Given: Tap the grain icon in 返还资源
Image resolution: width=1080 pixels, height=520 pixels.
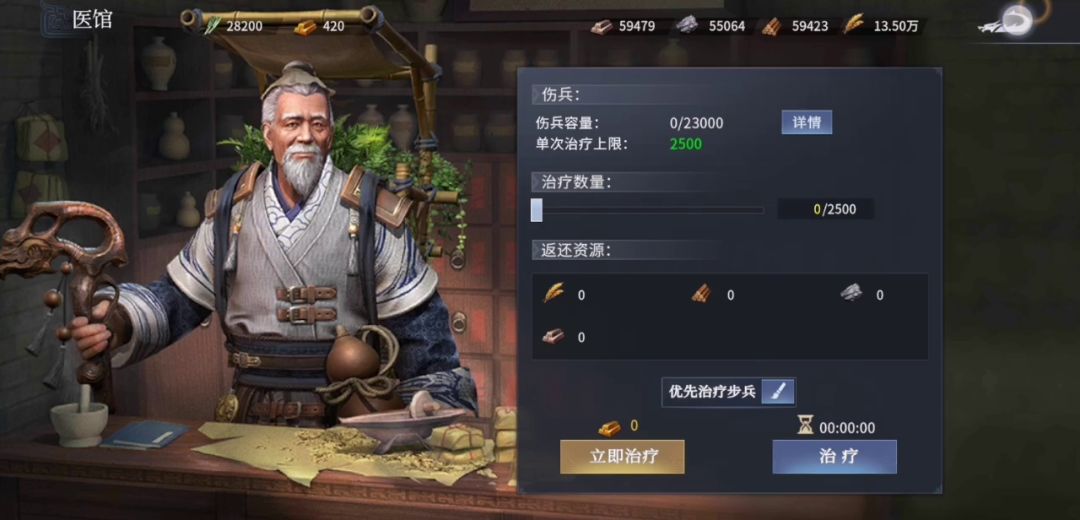Looking at the screenshot, I should click(554, 293).
